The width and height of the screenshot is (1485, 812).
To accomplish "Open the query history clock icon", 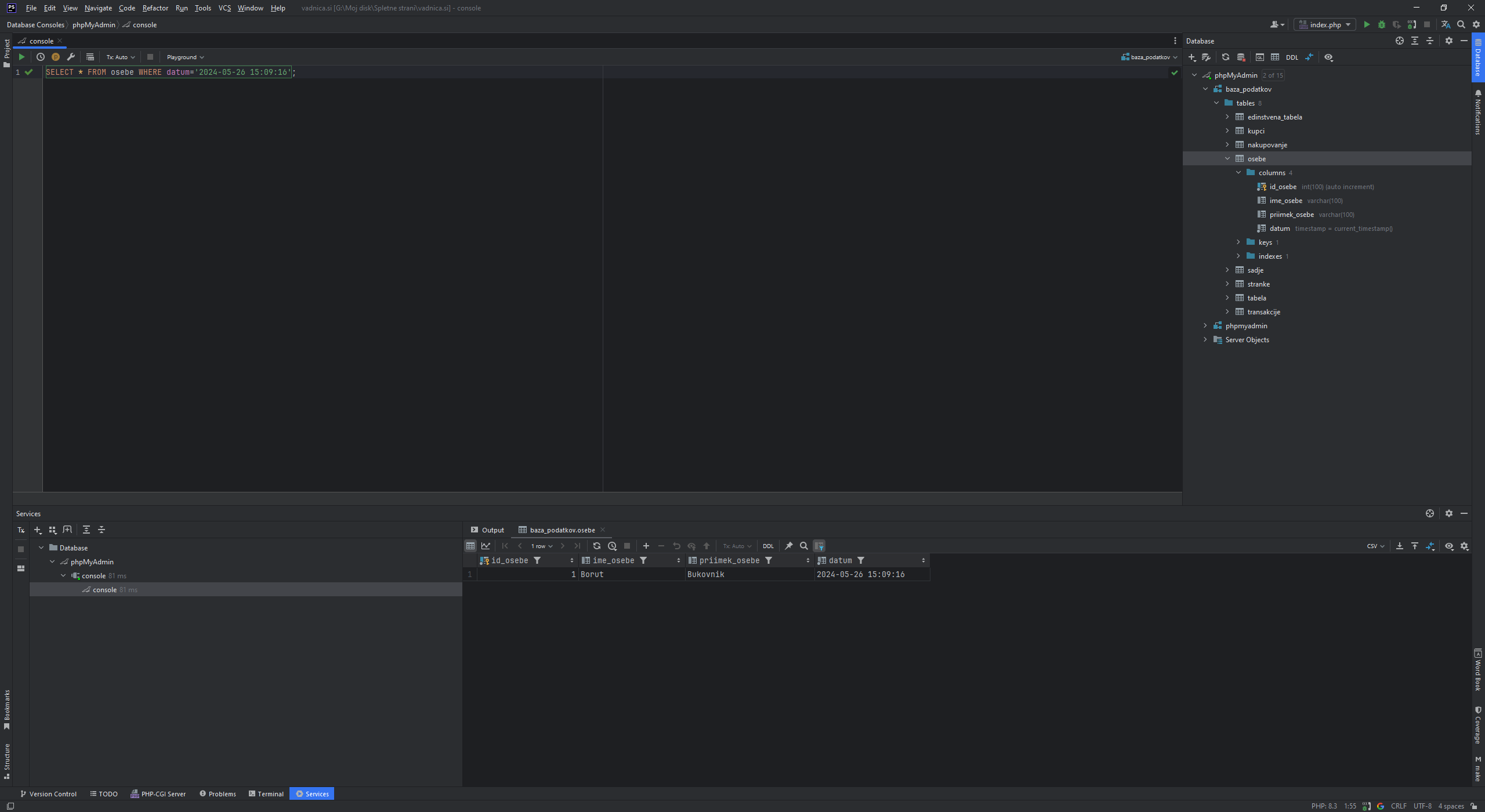I will (x=41, y=57).
